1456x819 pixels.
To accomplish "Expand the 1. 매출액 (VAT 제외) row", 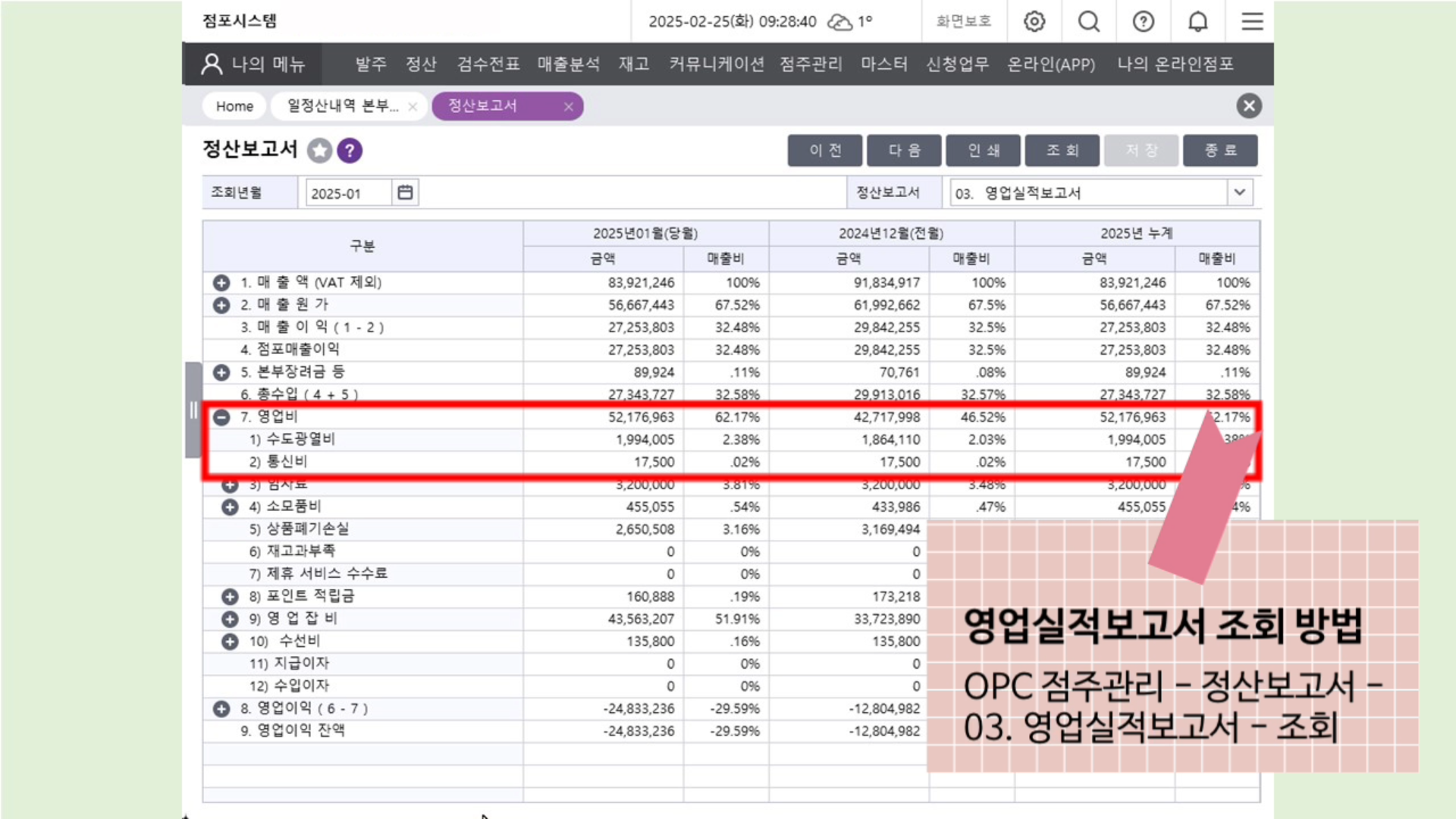I will pyautogui.click(x=221, y=283).
